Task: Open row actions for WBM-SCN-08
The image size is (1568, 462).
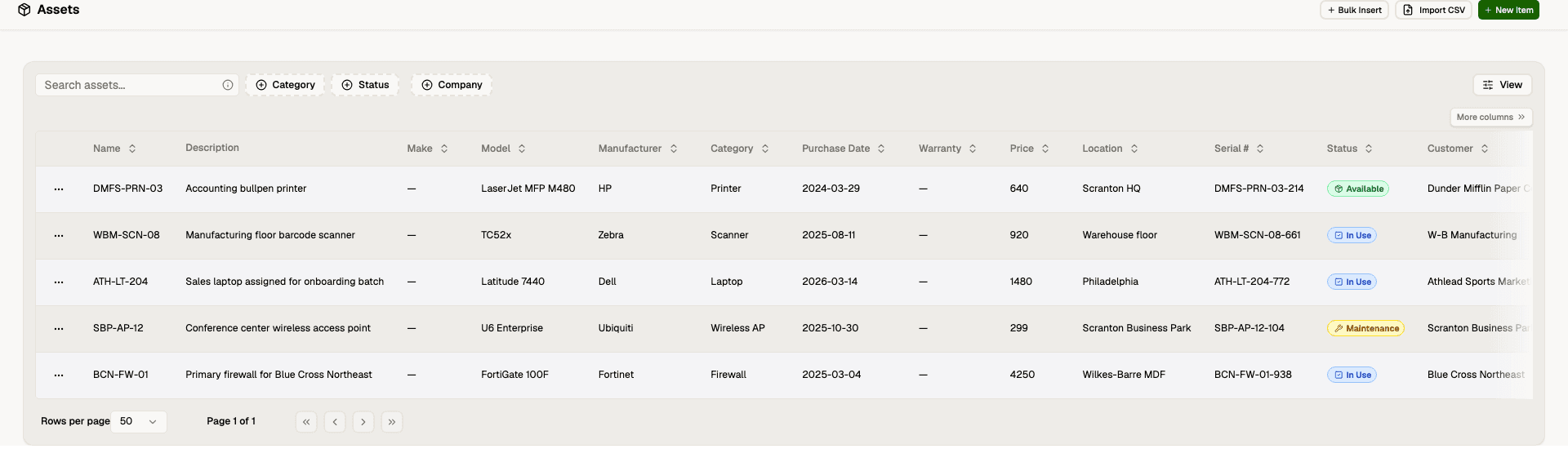Action: tap(59, 235)
